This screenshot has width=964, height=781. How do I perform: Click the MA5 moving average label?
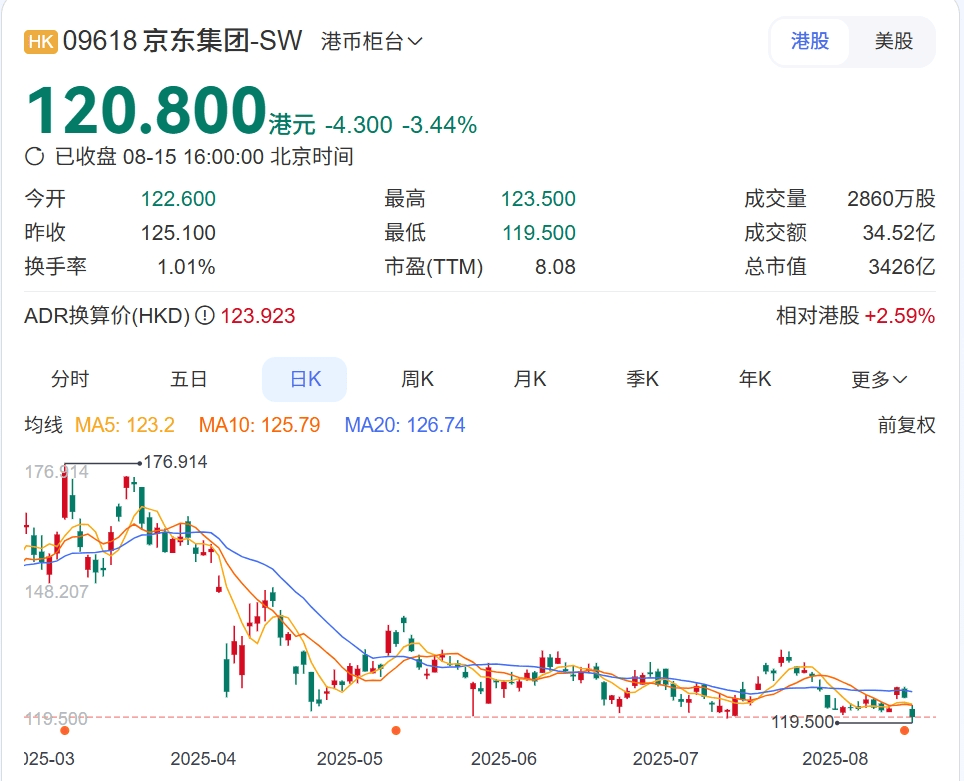click(125, 425)
